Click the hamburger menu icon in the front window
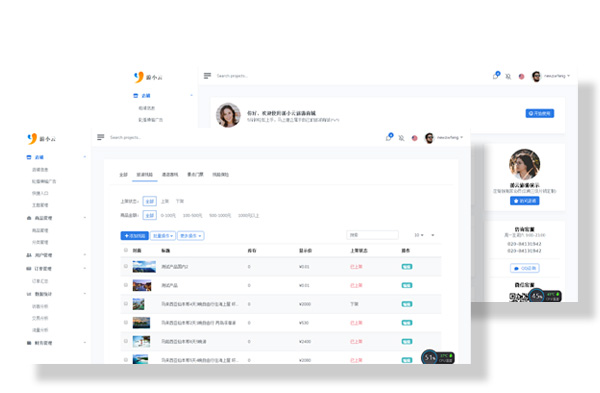This screenshot has width=600, height=393. 101,137
